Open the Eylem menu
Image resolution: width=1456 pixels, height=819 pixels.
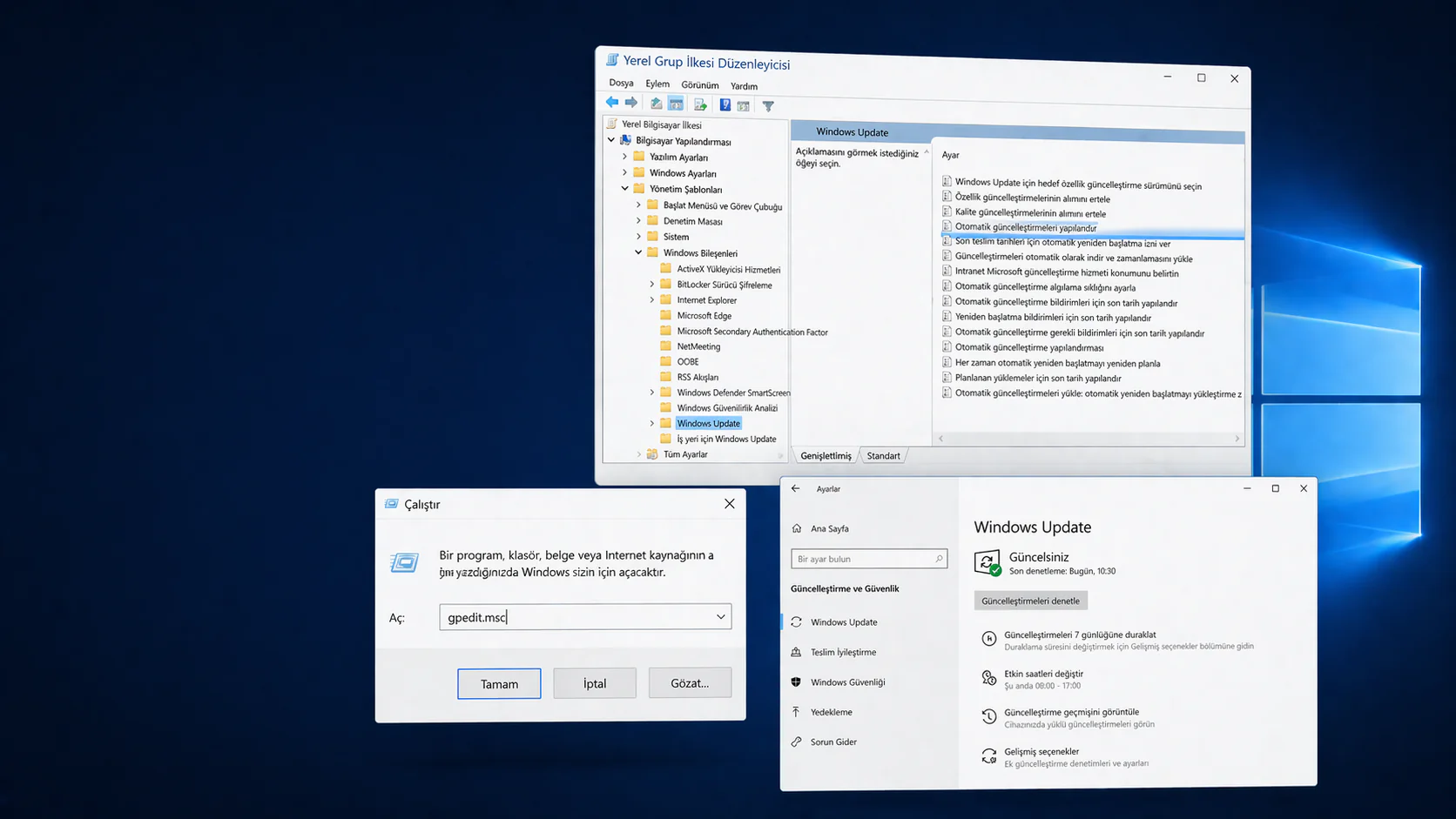(x=657, y=83)
